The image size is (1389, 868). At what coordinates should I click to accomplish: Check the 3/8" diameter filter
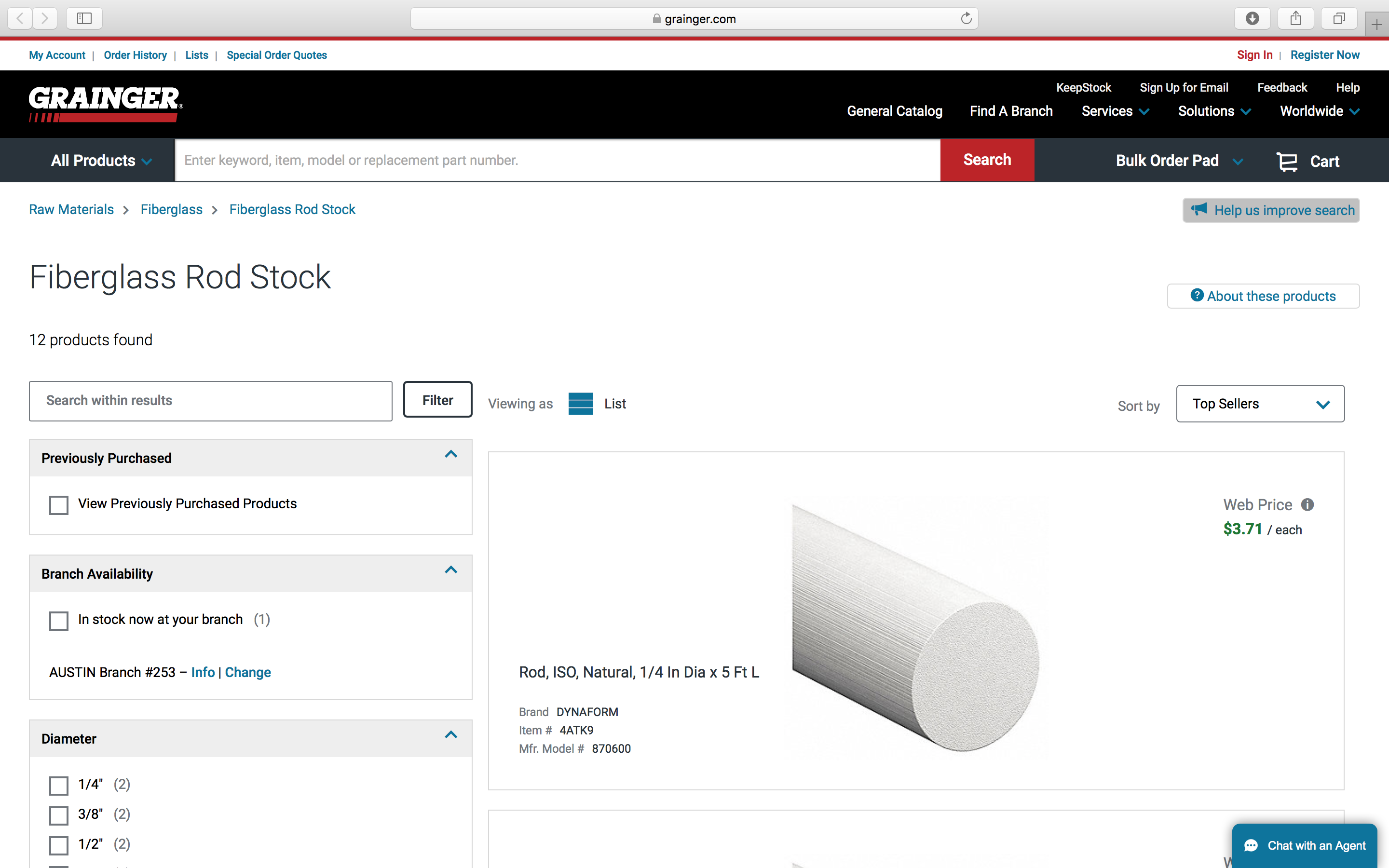point(58,815)
